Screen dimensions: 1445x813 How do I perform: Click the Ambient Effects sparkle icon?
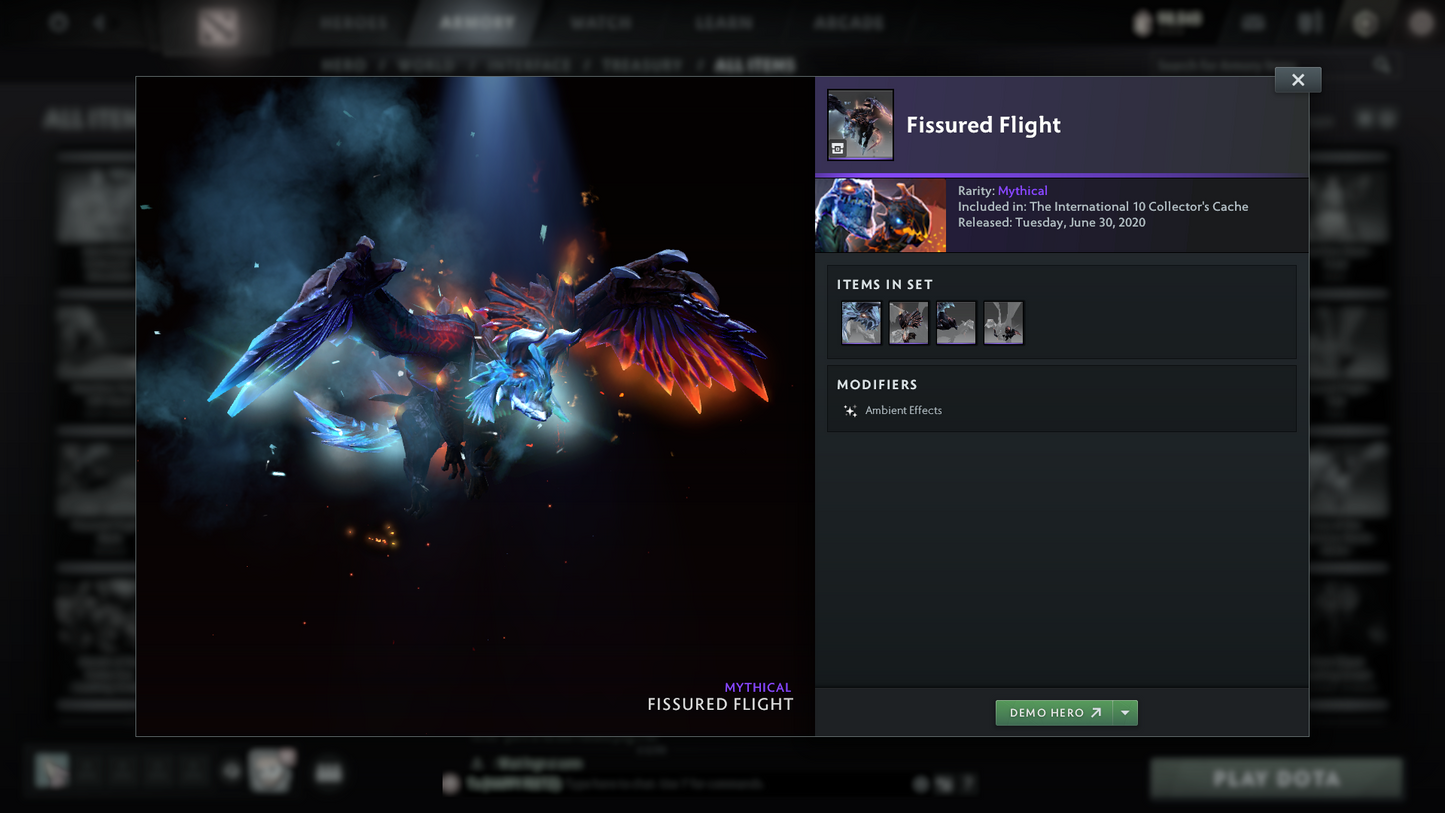click(850, 411)
